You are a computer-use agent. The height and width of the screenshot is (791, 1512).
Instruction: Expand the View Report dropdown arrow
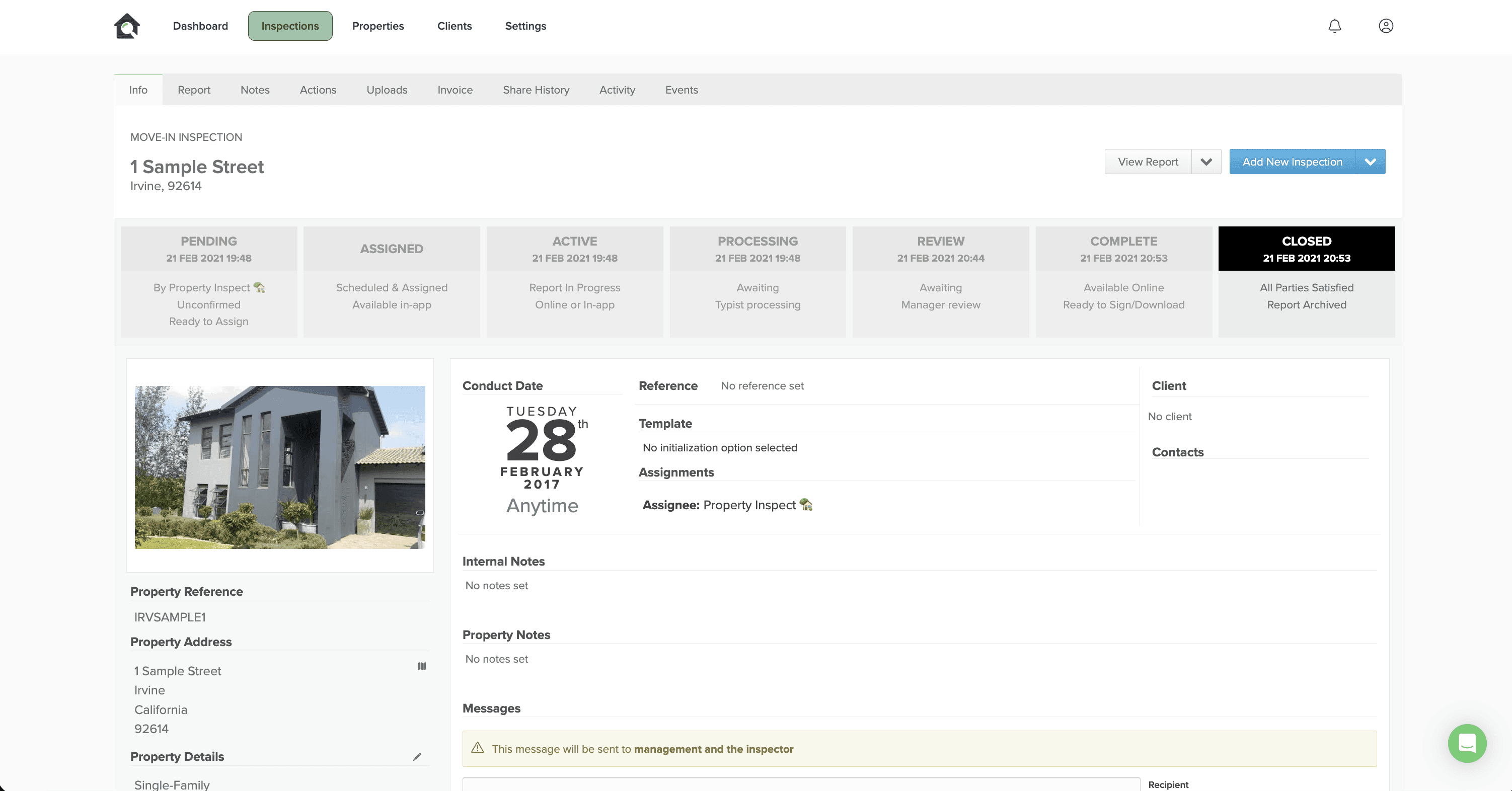coord(1206,162)
